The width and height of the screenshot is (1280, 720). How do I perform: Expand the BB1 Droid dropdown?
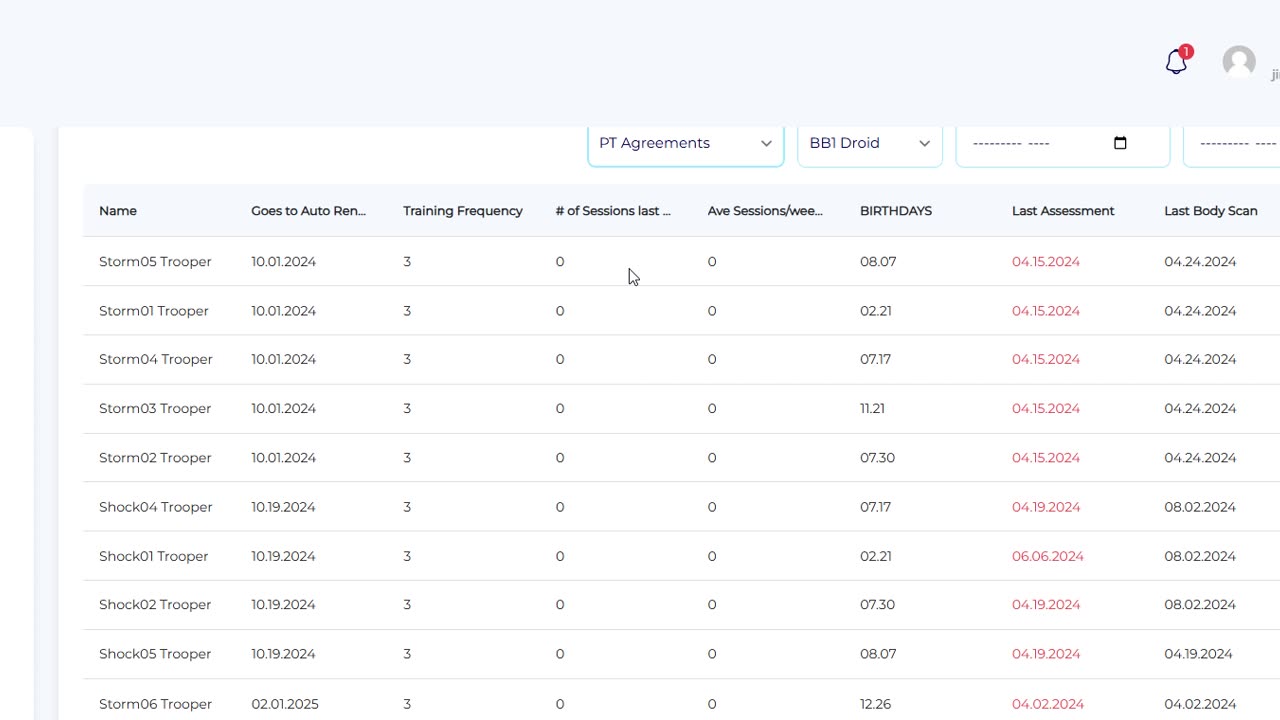click(870, 143)
